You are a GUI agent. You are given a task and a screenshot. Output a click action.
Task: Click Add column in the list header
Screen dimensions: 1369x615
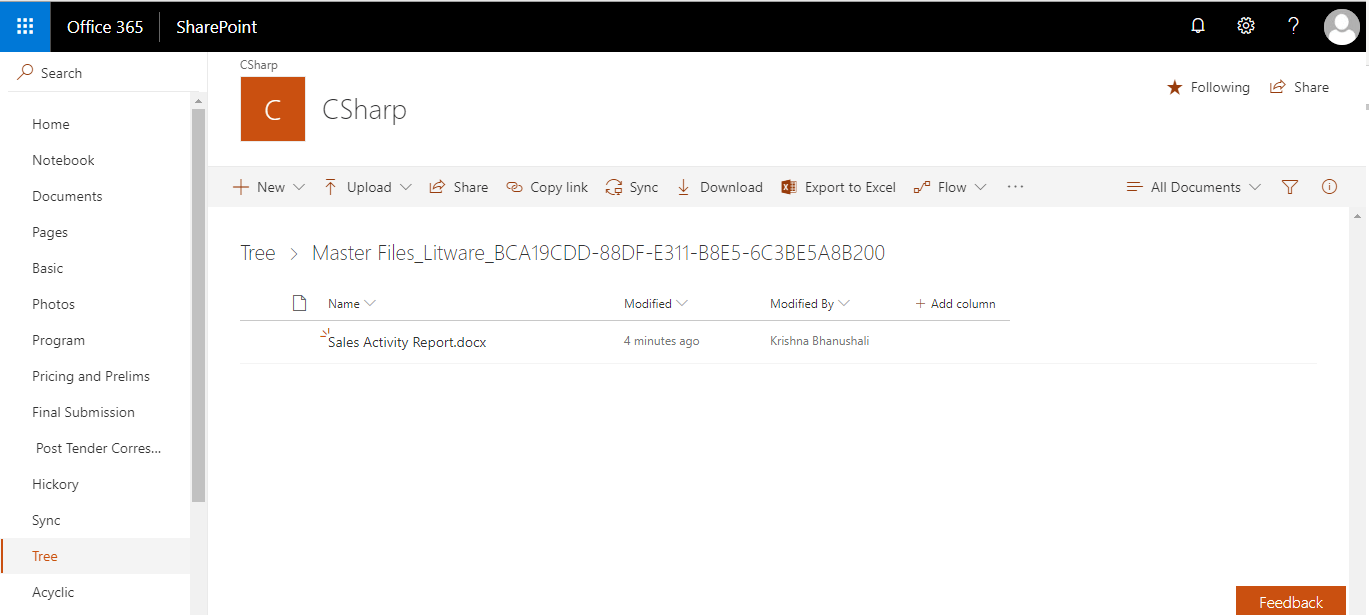click(955, 303)
